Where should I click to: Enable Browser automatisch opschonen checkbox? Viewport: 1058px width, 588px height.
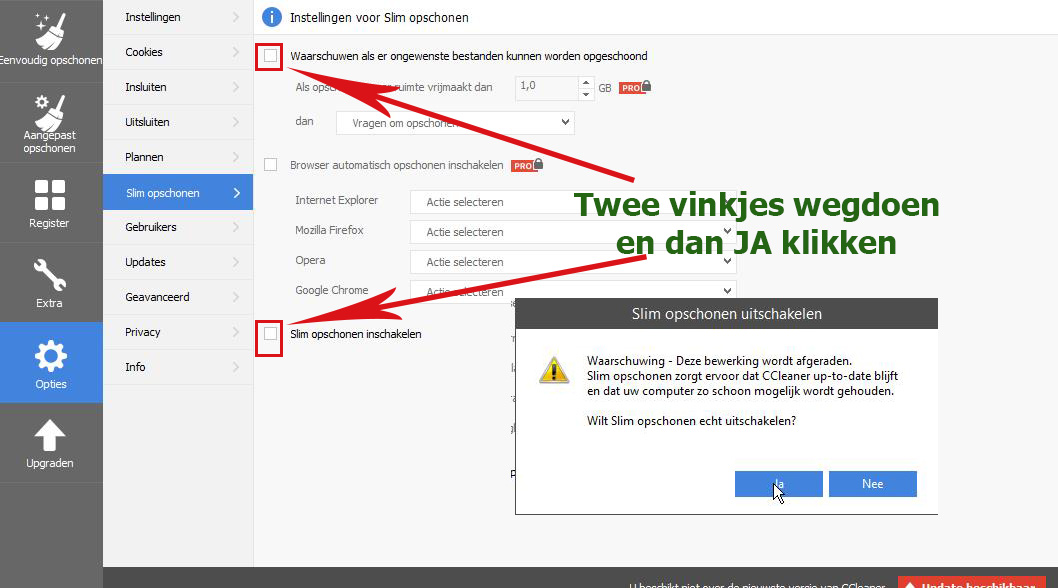[270, 165]
